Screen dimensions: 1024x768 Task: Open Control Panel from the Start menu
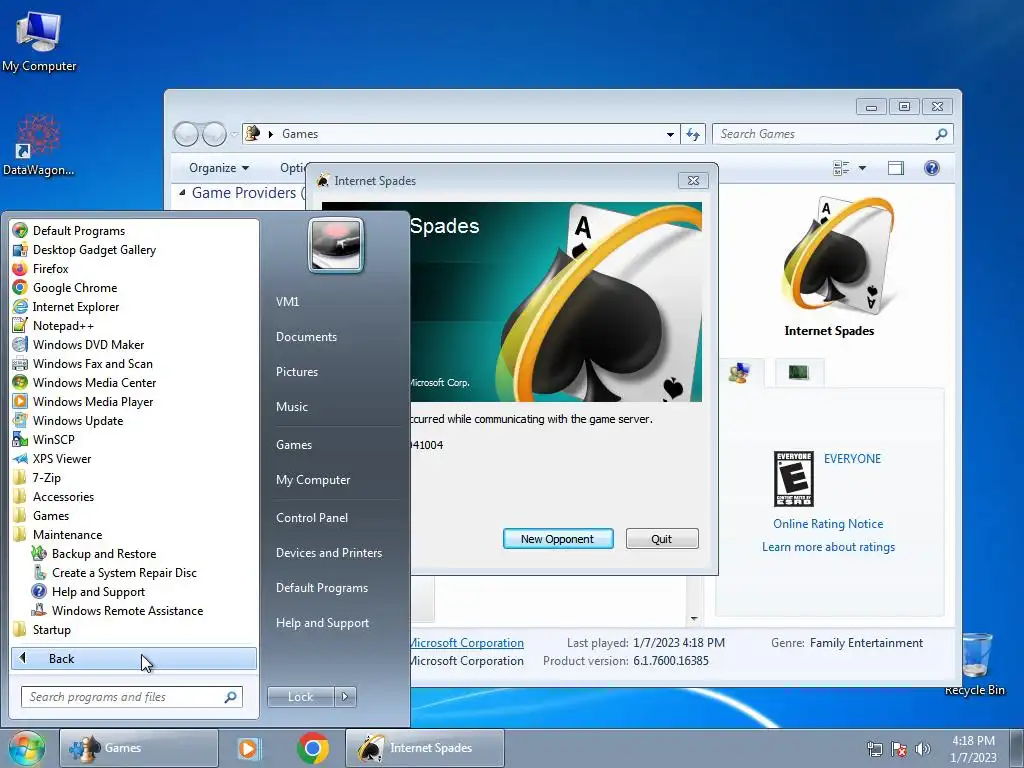pyautogui.click(x=312, y=518)
